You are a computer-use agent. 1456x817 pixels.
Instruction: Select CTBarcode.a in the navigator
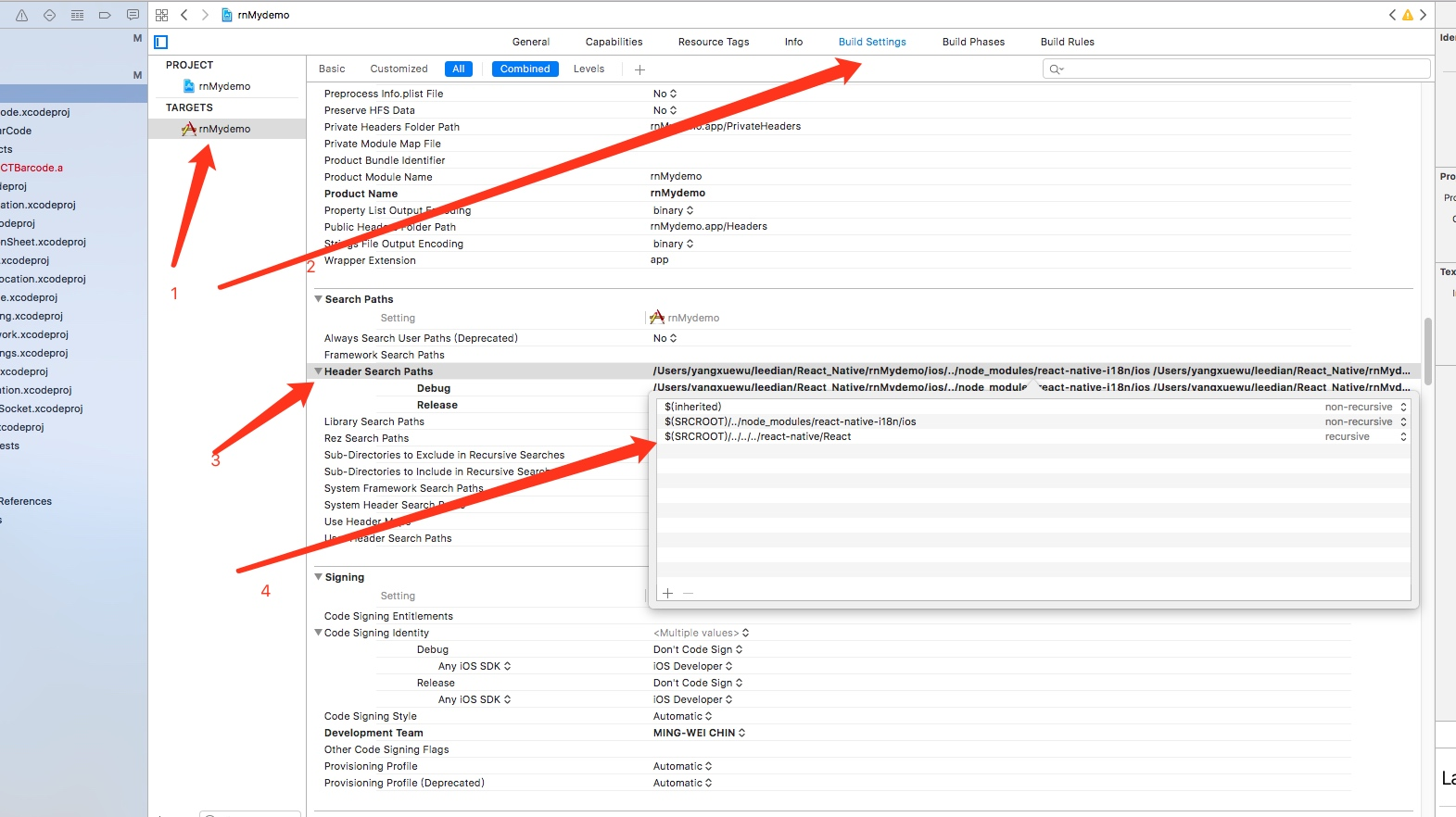click(32, 168)
